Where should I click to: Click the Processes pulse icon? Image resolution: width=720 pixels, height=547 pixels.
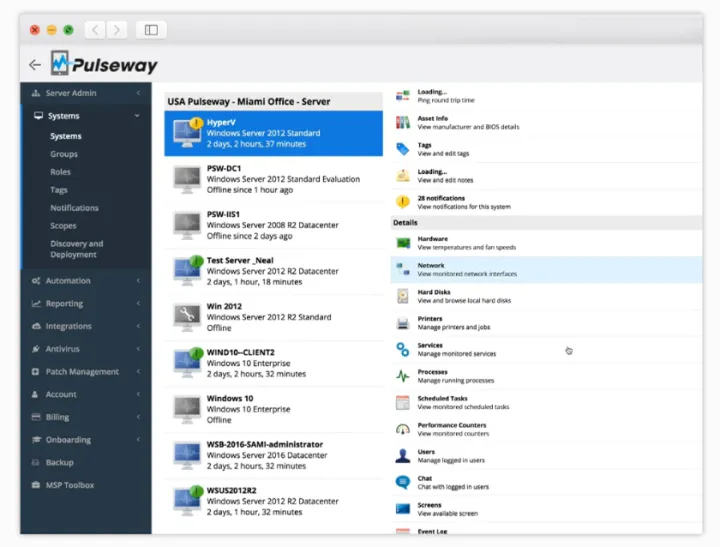click(x=403, y=376)
